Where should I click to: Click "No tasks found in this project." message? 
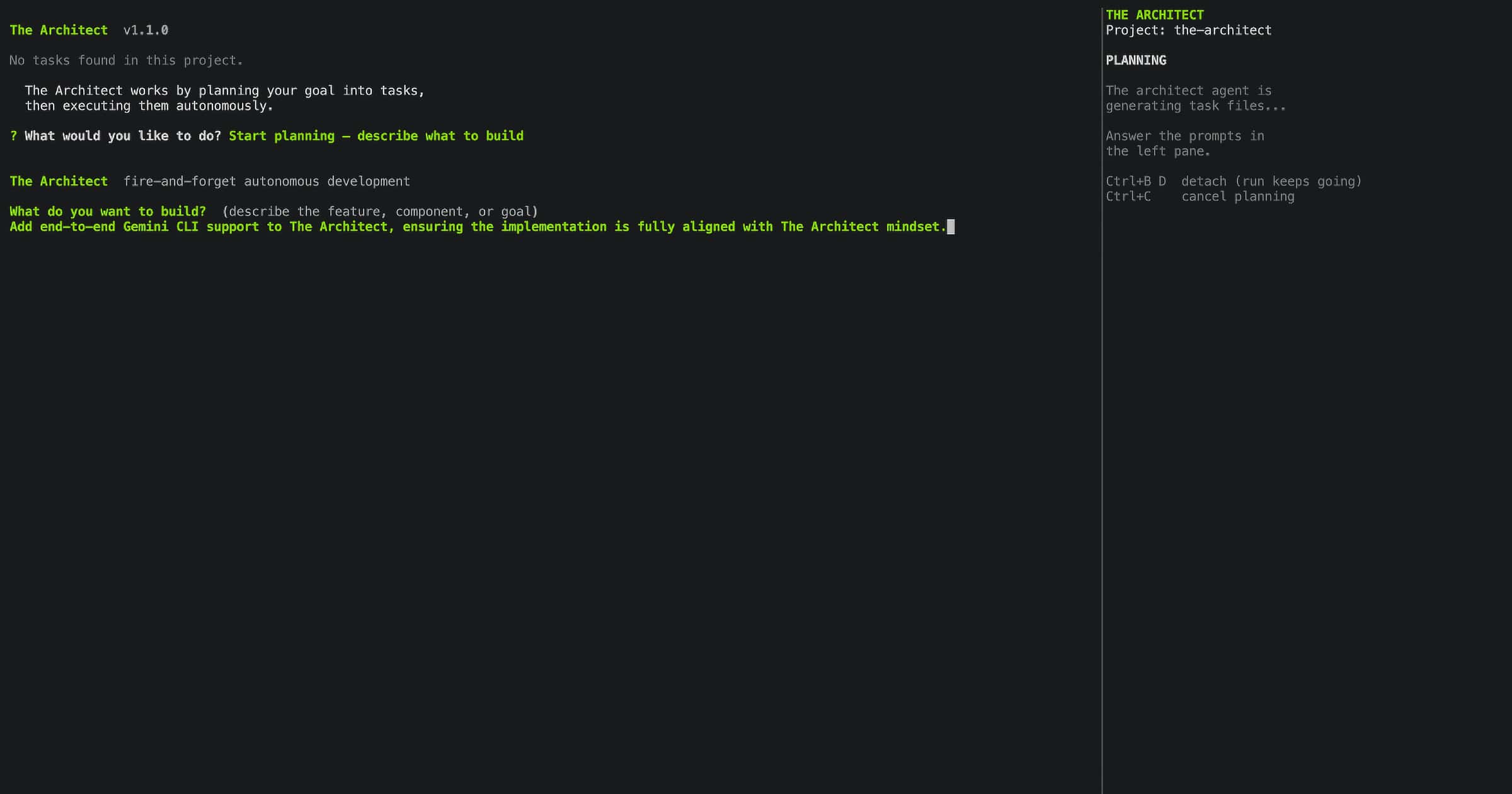tap(126, 60)
